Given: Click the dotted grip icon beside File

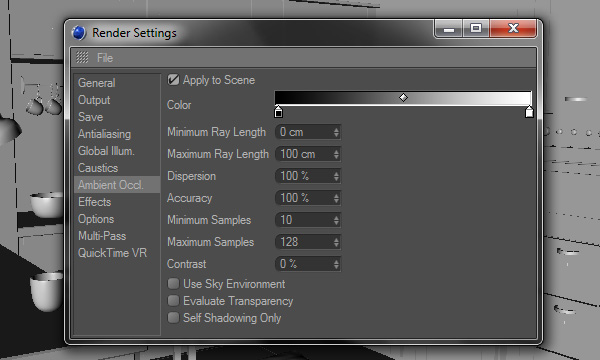Looking at the screenshot, I should [x=82, y=58].
